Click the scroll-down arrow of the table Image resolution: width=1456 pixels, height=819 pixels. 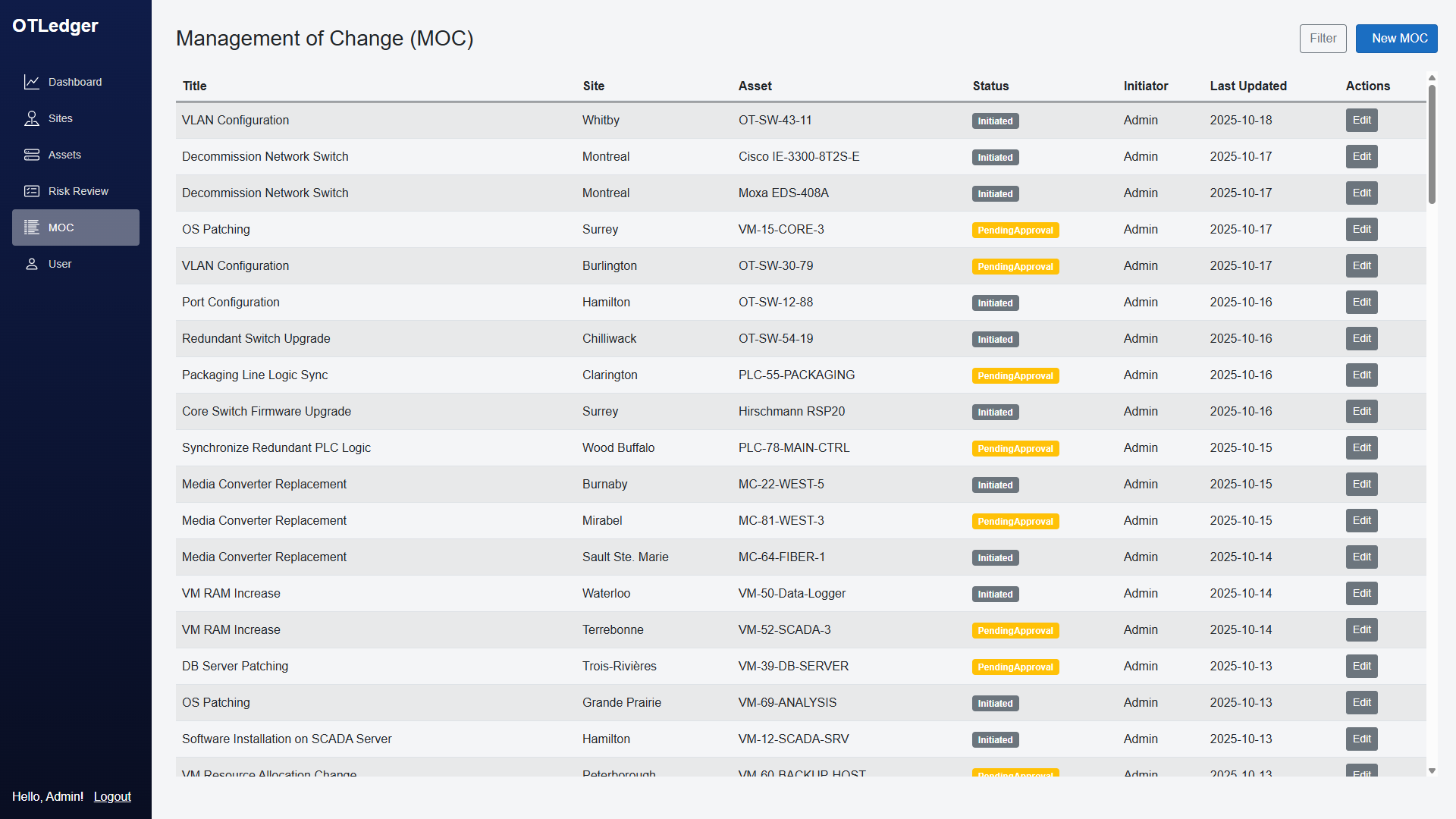[1432, 770]
